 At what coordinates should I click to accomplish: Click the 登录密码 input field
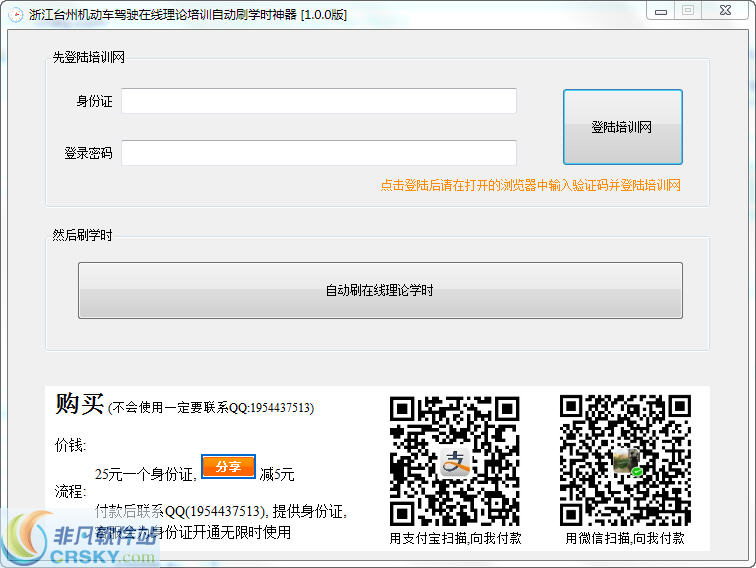coord(319,153)
